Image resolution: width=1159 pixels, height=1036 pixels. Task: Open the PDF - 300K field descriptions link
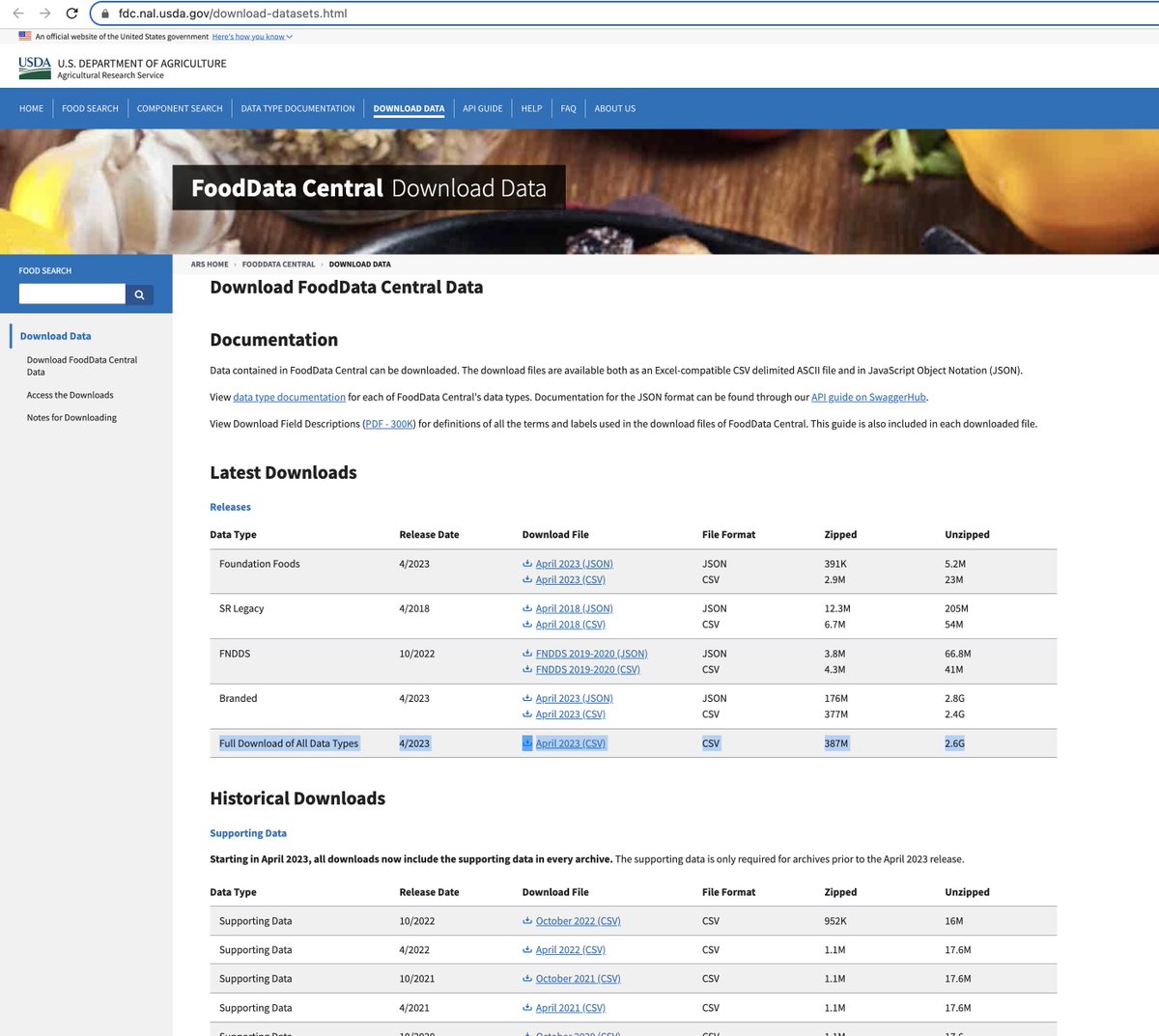(389, 424)
